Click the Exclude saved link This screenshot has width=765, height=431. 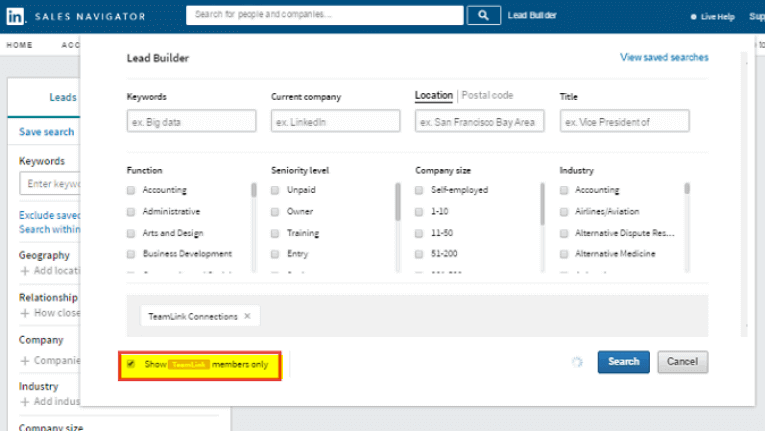[x=49, y=215]
